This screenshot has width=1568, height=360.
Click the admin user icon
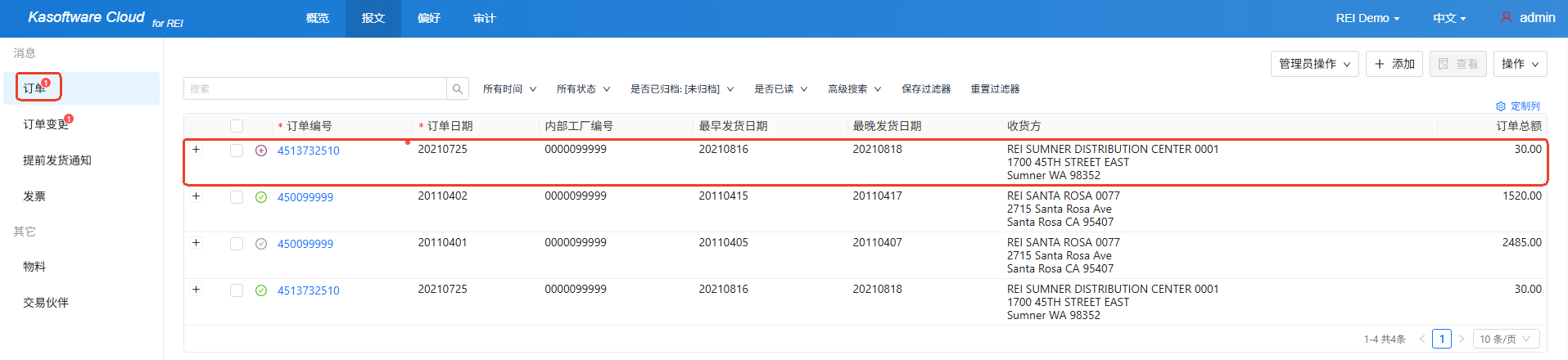click(x=1506, y=17)
